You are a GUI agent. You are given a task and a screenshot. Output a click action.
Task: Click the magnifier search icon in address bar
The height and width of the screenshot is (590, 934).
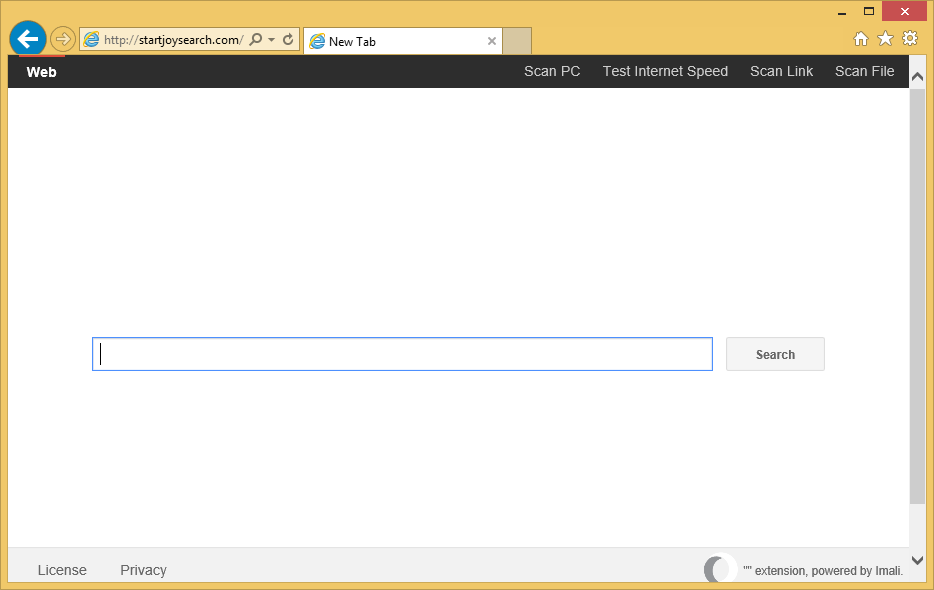click(256, 40)
